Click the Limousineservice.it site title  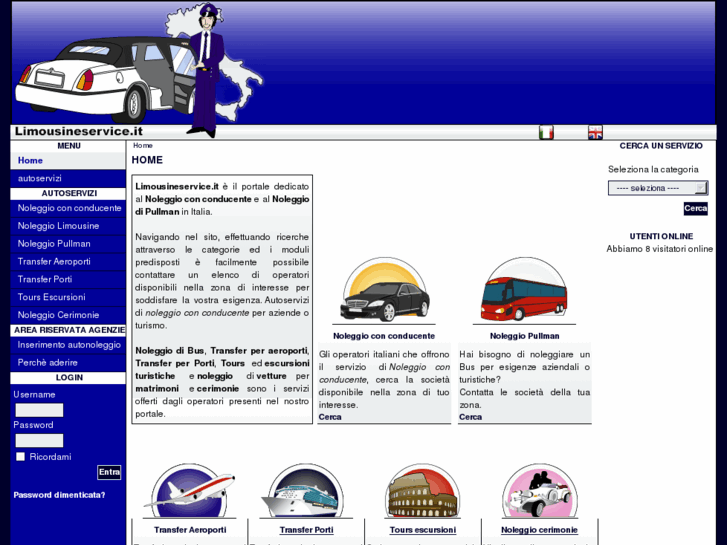click(79, 131)
